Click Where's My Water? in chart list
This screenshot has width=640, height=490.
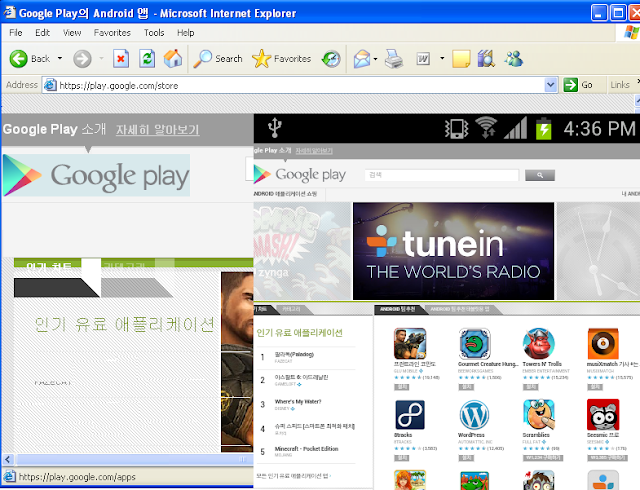(298, 402)
